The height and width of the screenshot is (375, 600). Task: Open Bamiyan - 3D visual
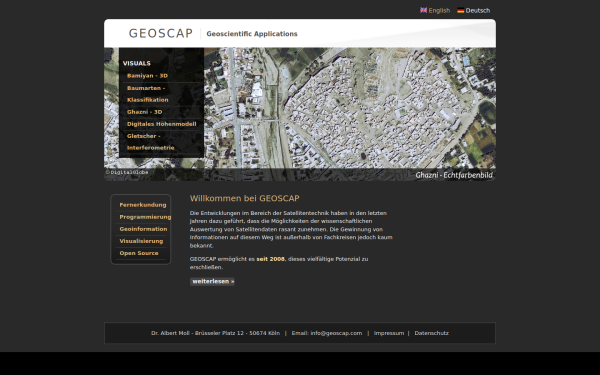pos(147,76)
